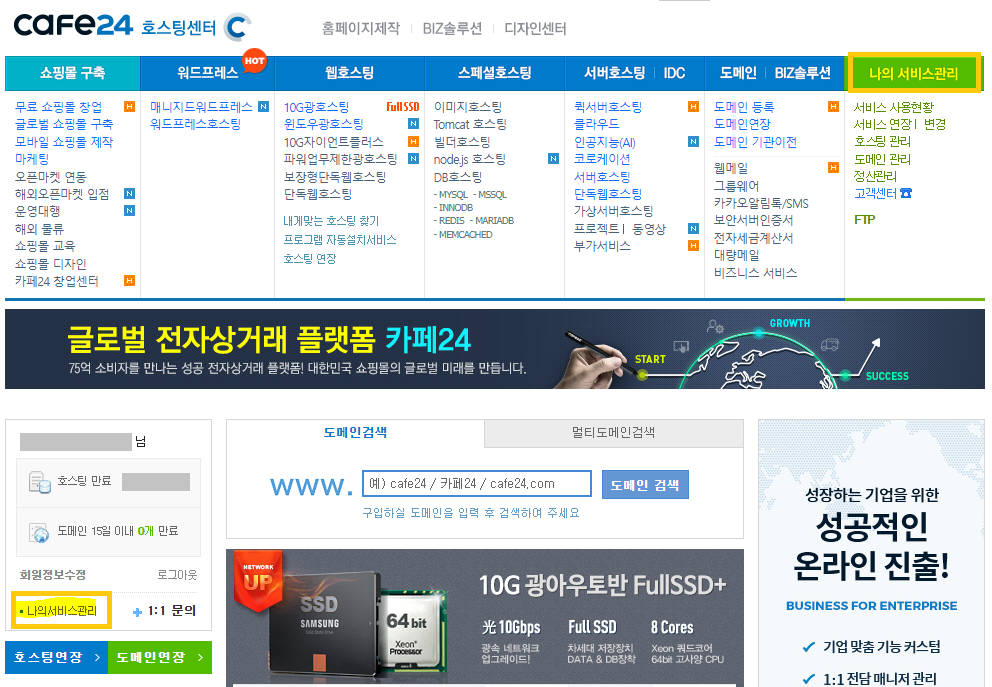The height and width of the screenshot is (687, 992).
Task: Open 프로그램 자동설치서비스 link
Action: point(340,240)
